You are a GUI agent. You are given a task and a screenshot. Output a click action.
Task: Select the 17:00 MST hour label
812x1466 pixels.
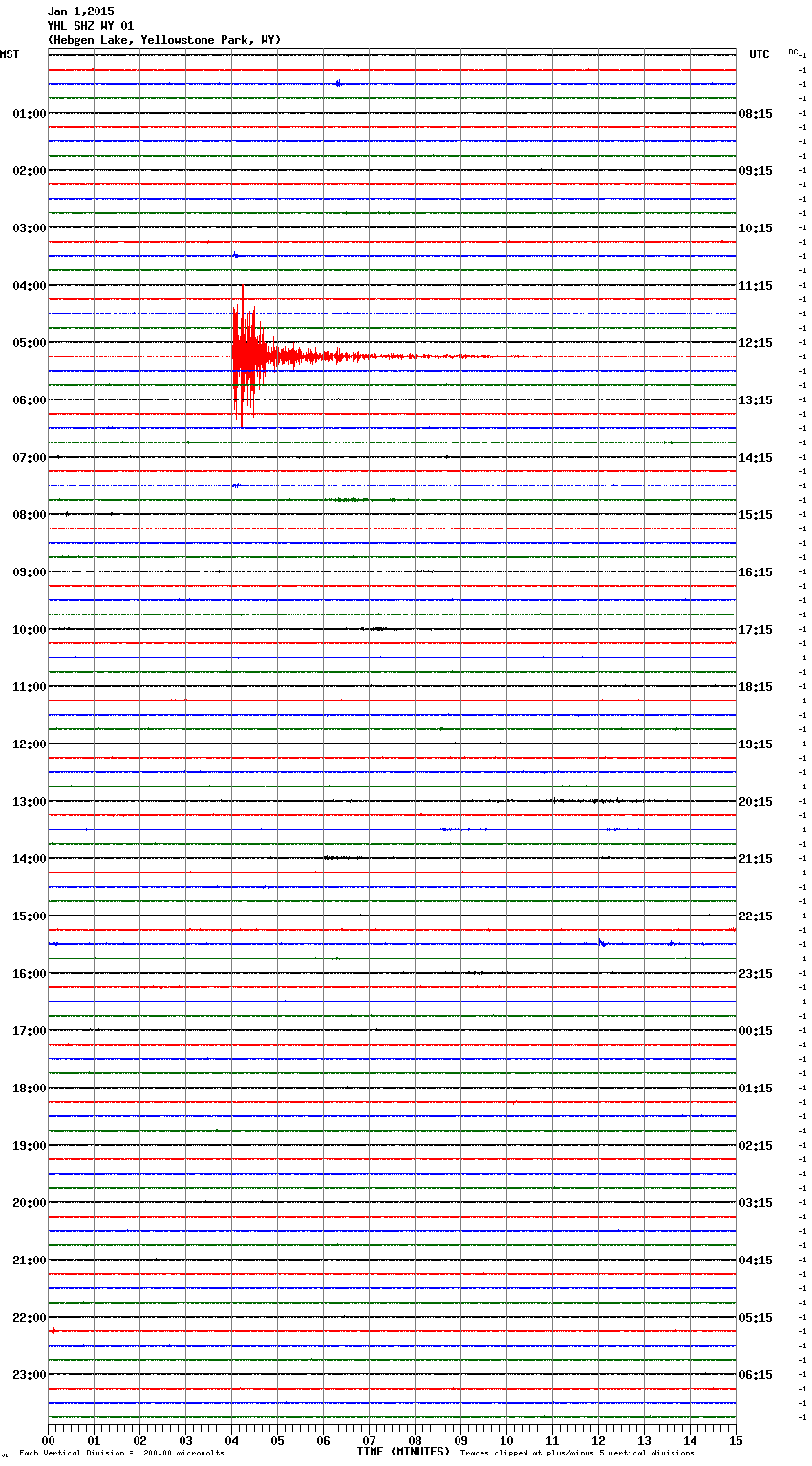tap(30, 1031)
